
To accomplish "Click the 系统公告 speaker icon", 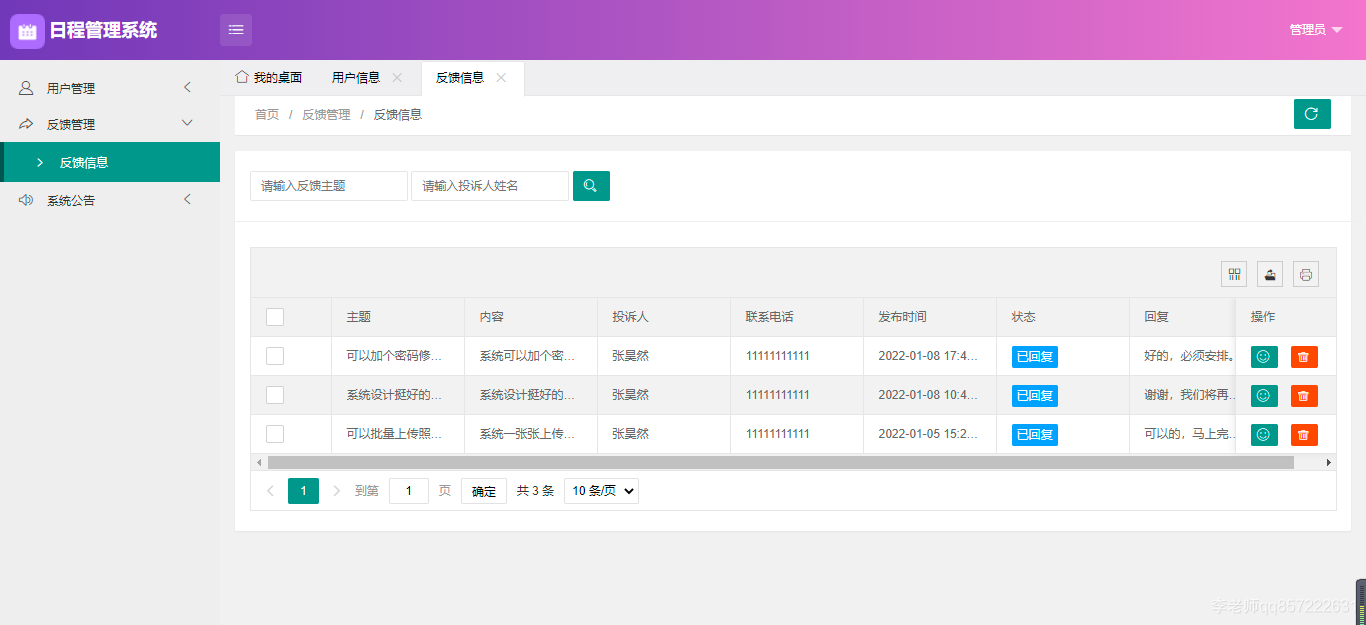I will coord(26,200).
